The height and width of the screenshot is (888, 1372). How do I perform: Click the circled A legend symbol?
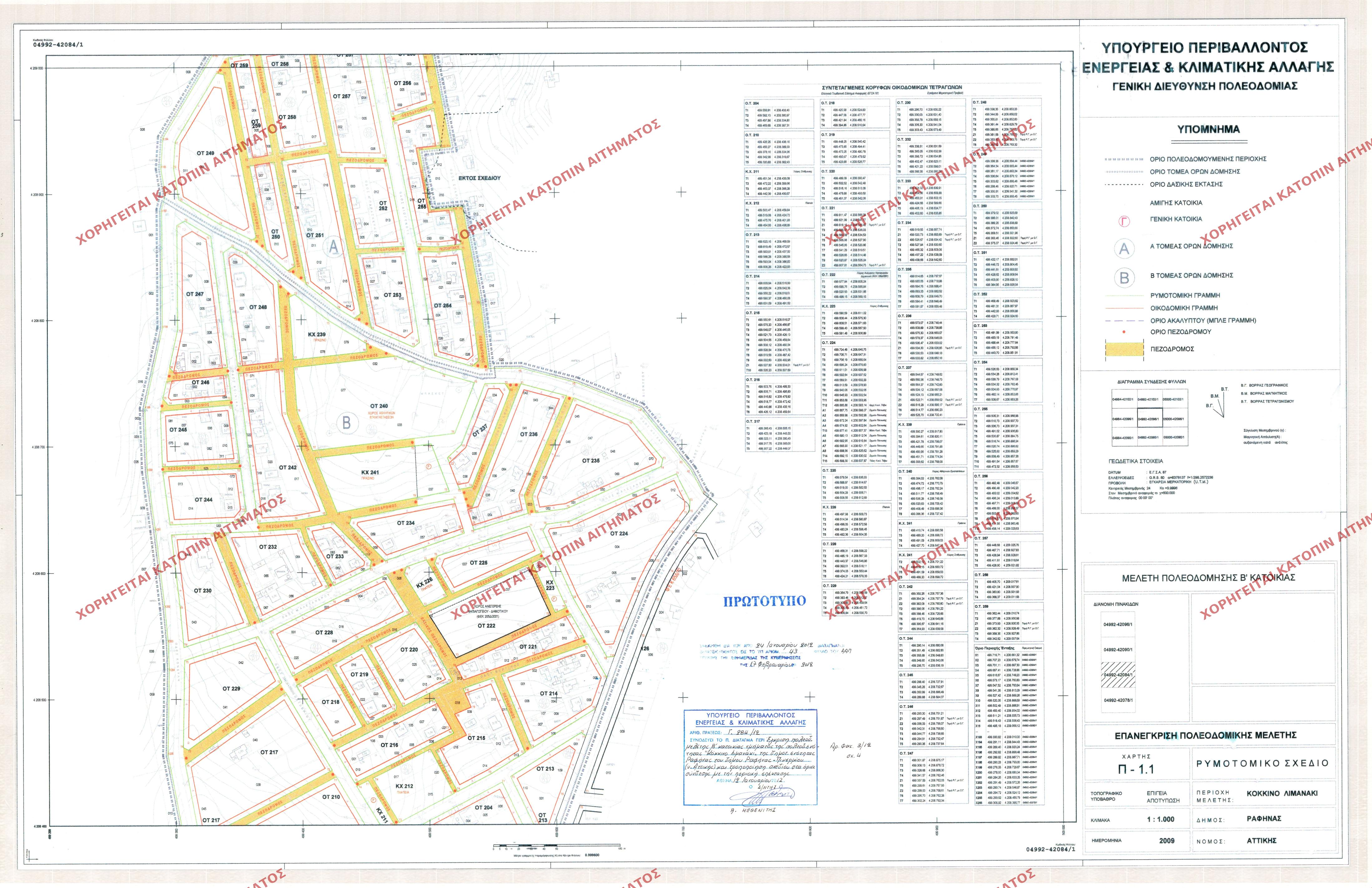pyautogui.click(x=1124, y=248)
